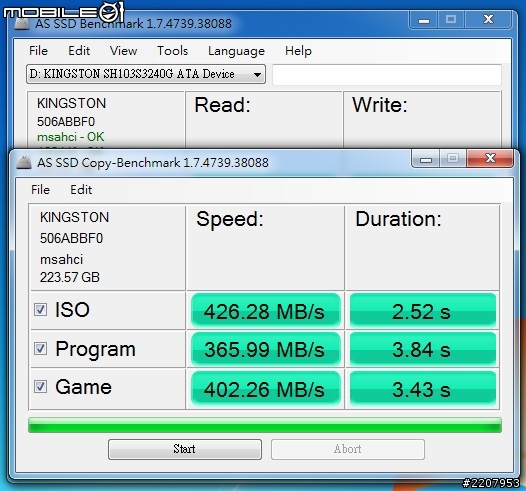Open Edit menu in Copy-Benchmark window
The height and width of the screenshot is (491, 526).
coord(81,189)
